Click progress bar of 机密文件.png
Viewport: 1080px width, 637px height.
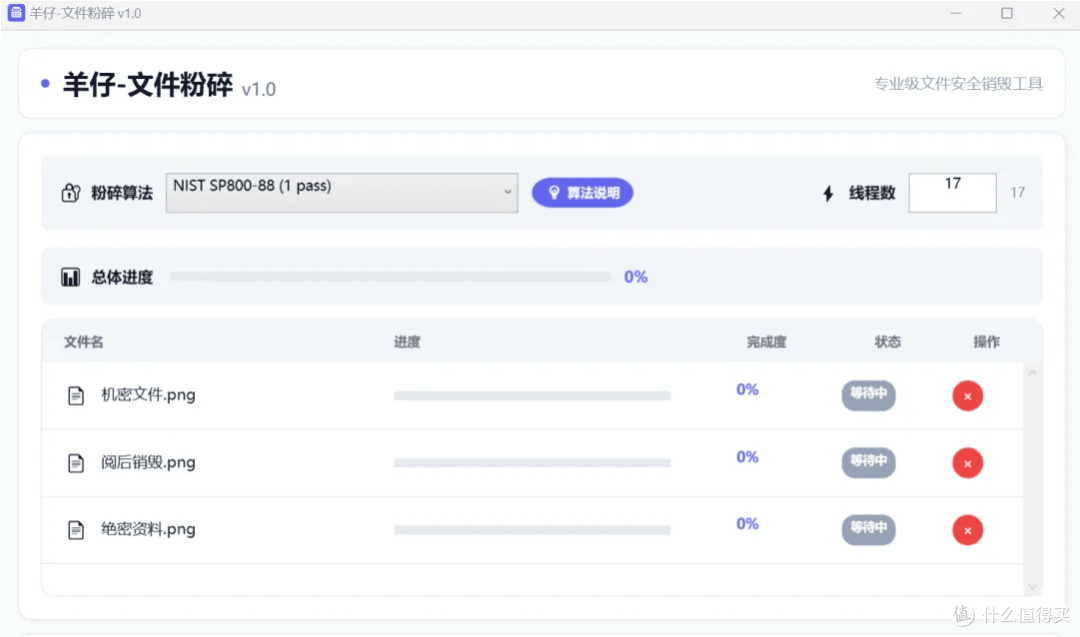point(532,396)
